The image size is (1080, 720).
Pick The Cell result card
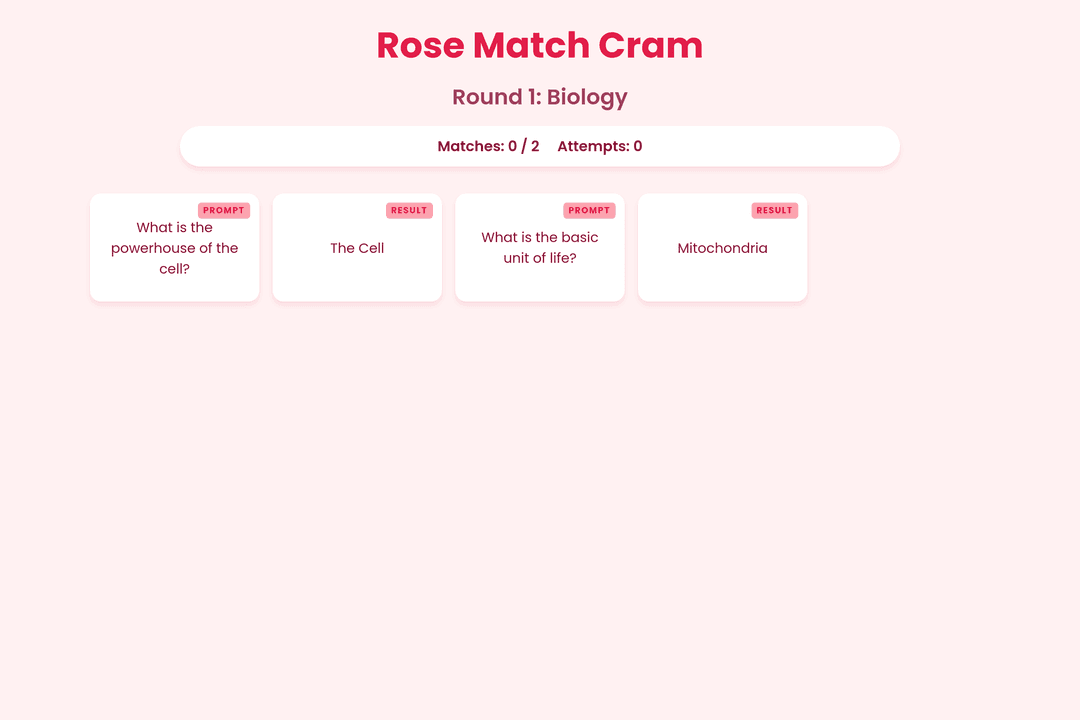pos(357,247)
